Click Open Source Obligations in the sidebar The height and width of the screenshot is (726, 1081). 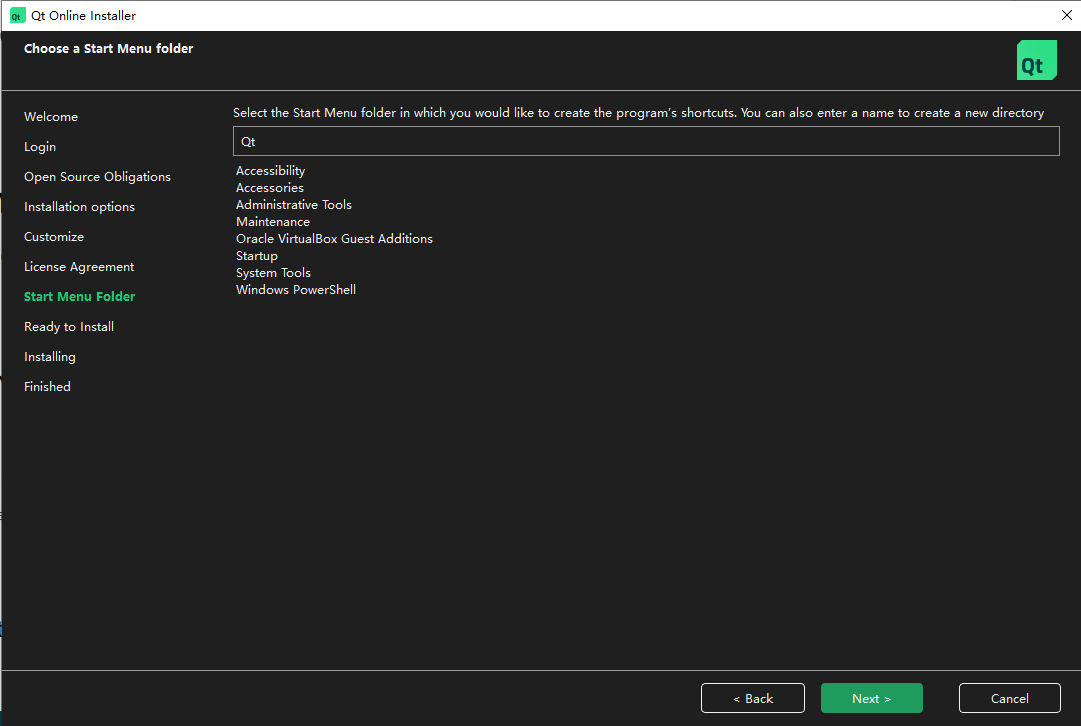click(97, 177)
